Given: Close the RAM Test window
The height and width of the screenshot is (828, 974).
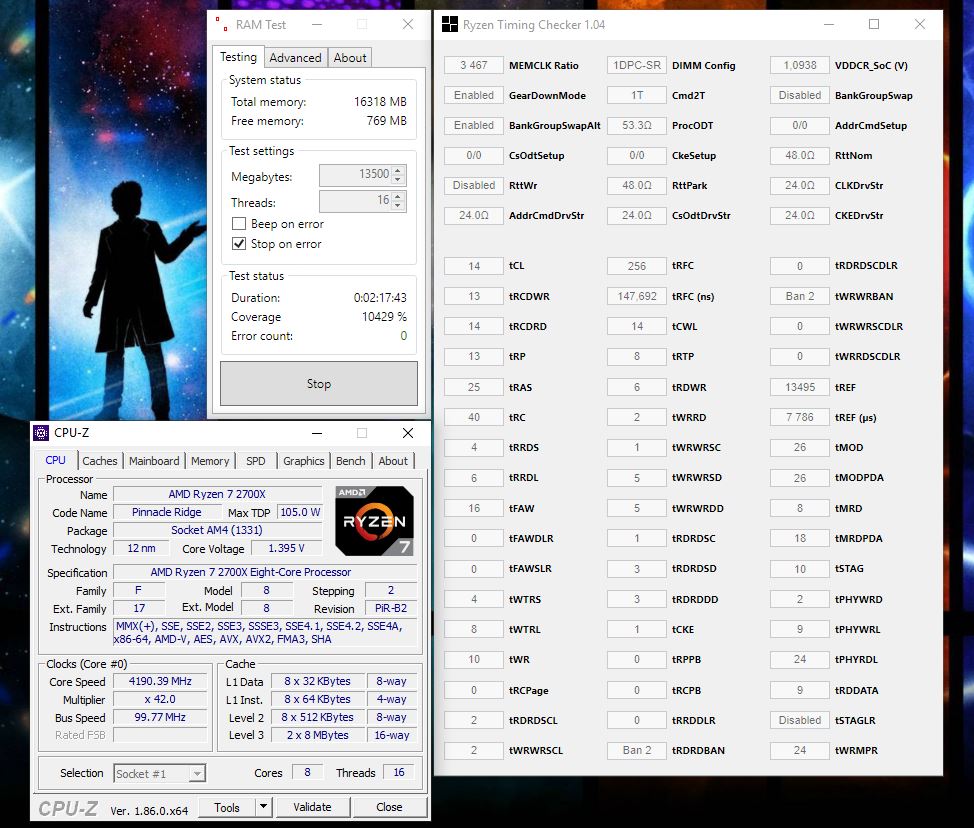Looking at the screenshot, I should pyautogui.click(x=407, y=25).
